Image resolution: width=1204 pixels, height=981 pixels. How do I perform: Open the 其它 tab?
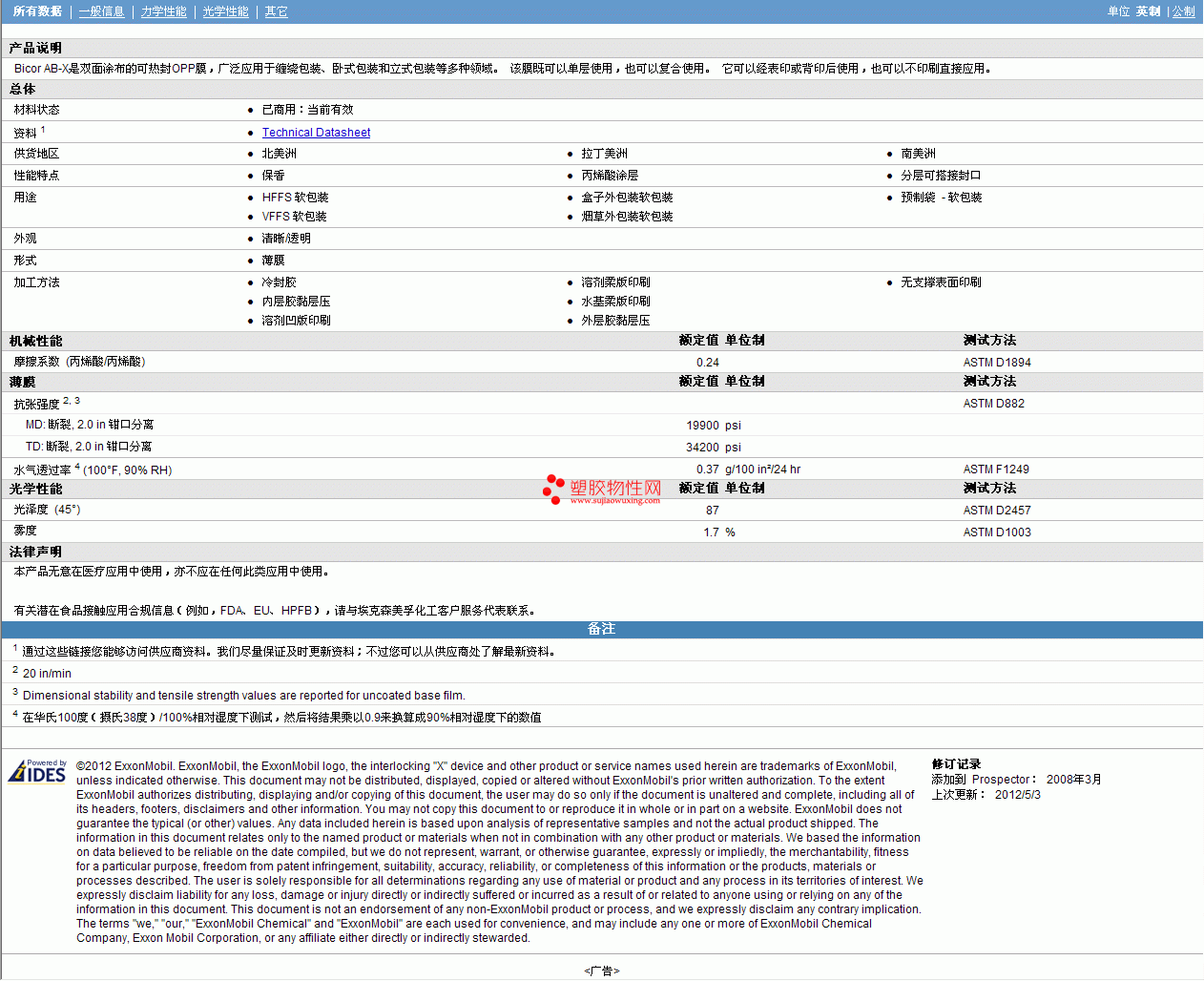point(277,11)
